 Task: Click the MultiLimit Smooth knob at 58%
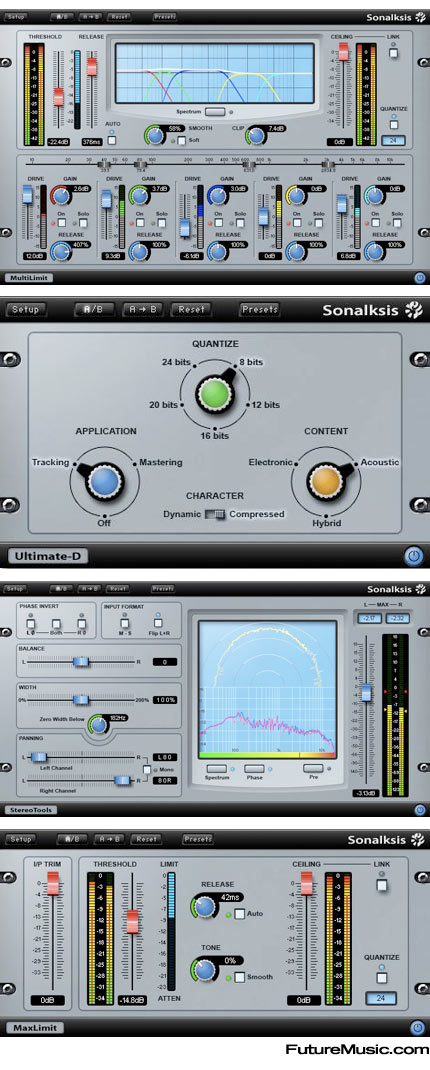coord(156,136)
